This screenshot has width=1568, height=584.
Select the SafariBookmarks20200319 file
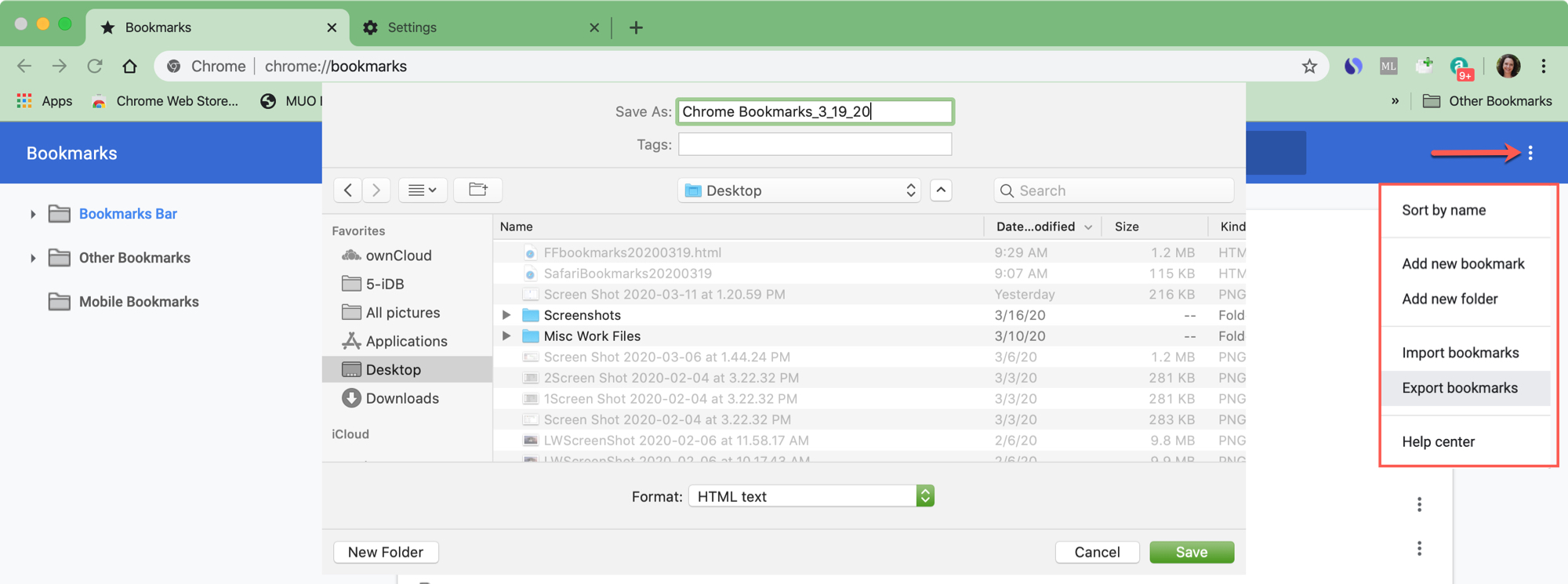tap(869, 274)
